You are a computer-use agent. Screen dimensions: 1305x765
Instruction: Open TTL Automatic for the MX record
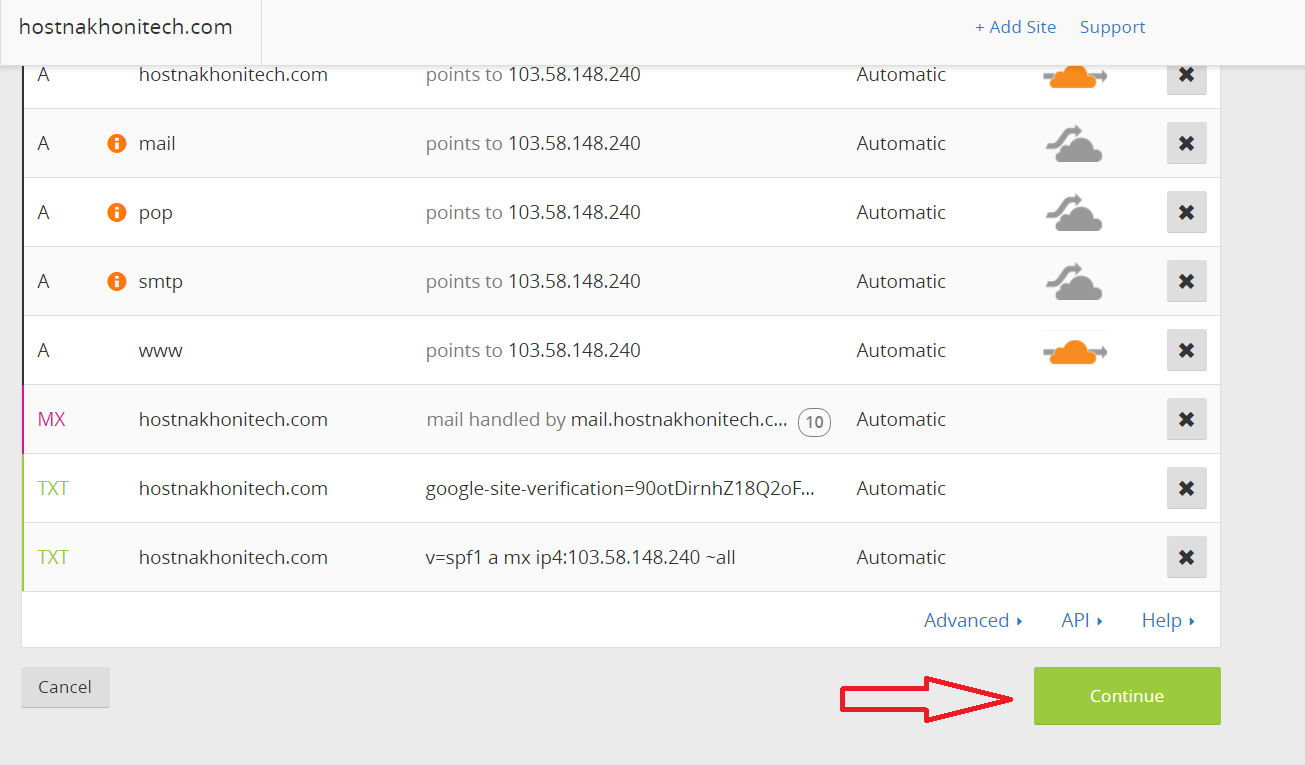901,420
